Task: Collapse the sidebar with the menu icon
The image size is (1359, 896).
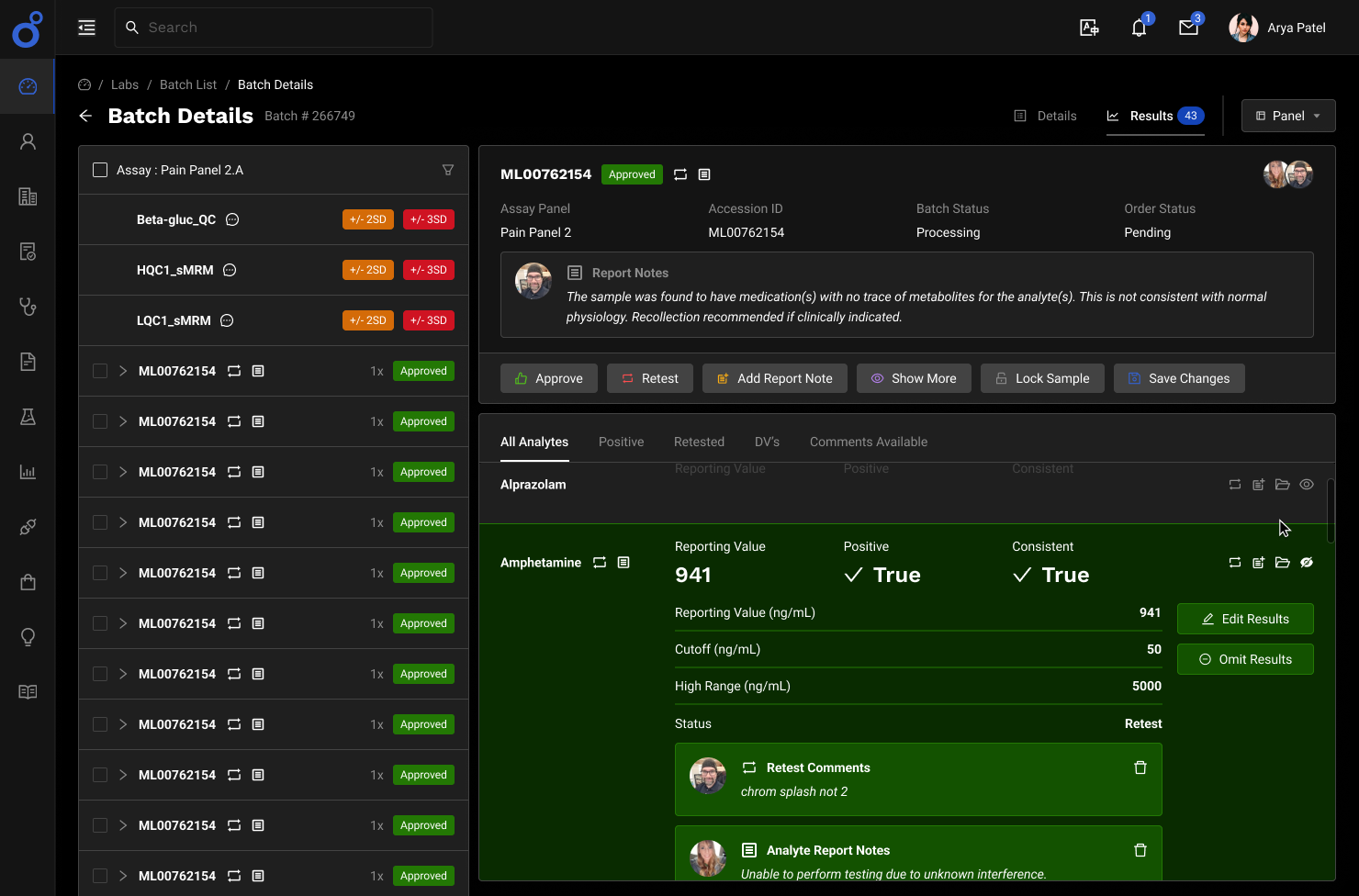Action: (x=86, y=28)
